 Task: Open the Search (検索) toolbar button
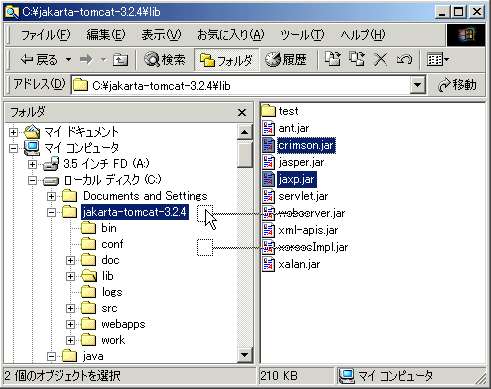click(164, 60)
